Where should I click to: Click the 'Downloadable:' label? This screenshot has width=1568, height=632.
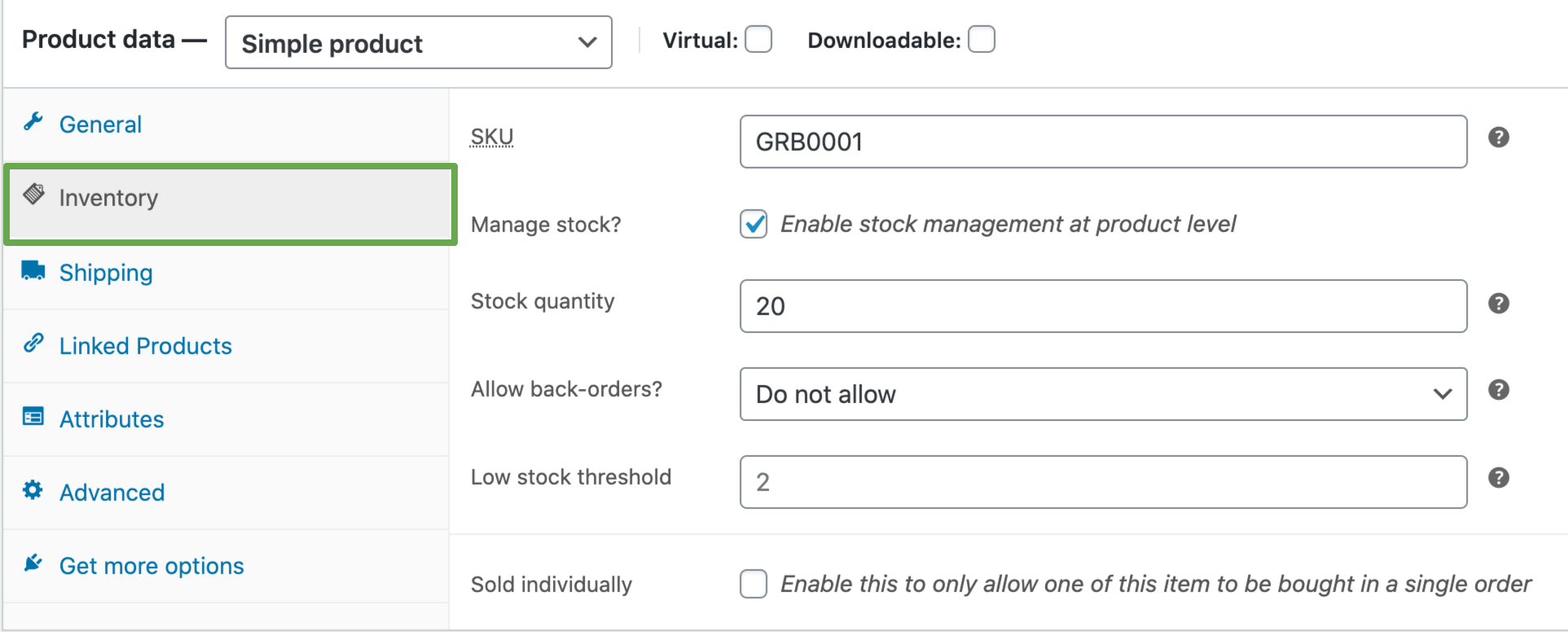(x=885, y=41)
